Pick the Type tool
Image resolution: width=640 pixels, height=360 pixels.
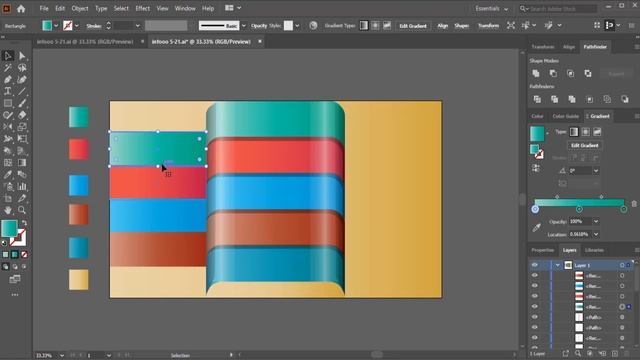pyautogui.click(x=8, y=91)
